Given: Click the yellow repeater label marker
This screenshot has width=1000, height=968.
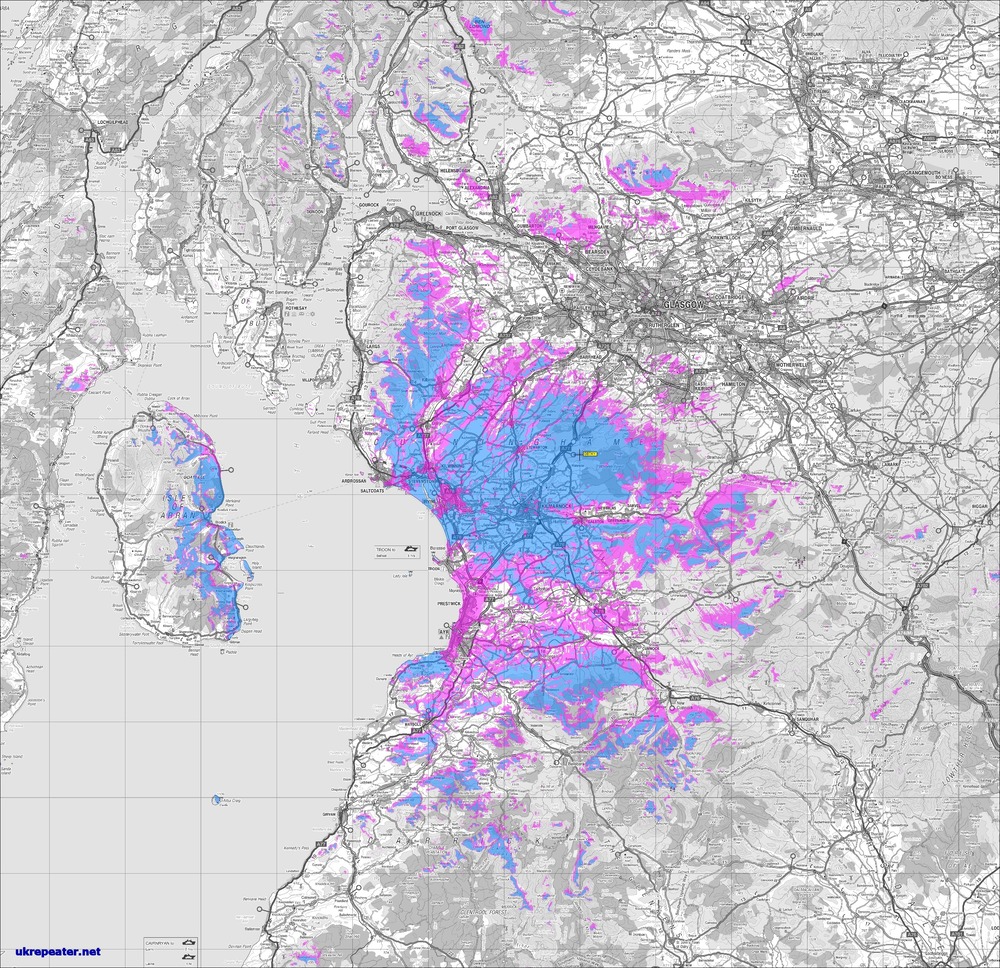Looking at the screenshot, I should click(x=589, y=453).
